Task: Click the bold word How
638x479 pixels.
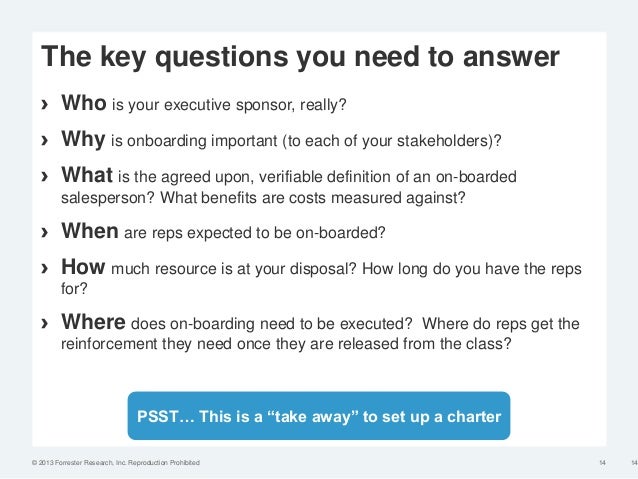Action: 84,267
